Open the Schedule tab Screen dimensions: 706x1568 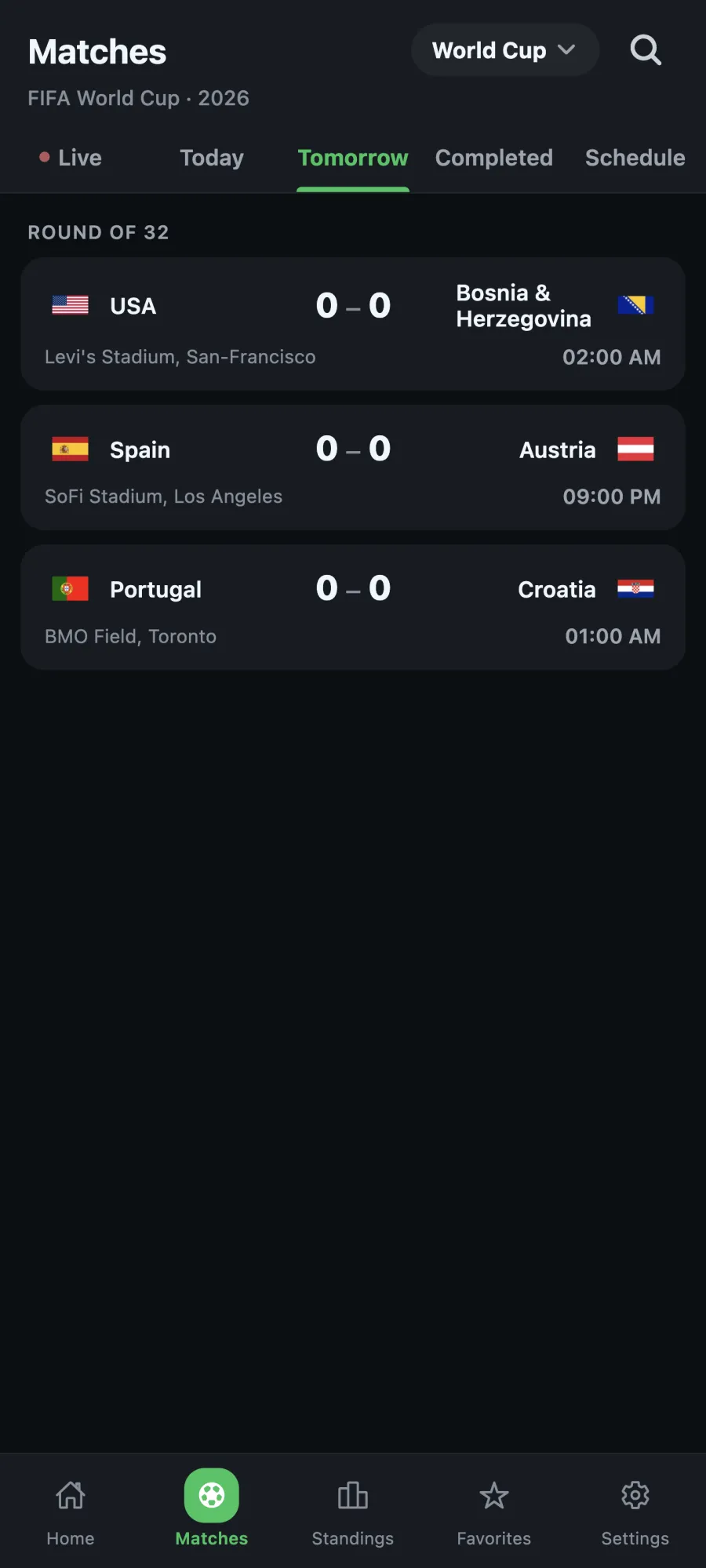tap(635, 158)
